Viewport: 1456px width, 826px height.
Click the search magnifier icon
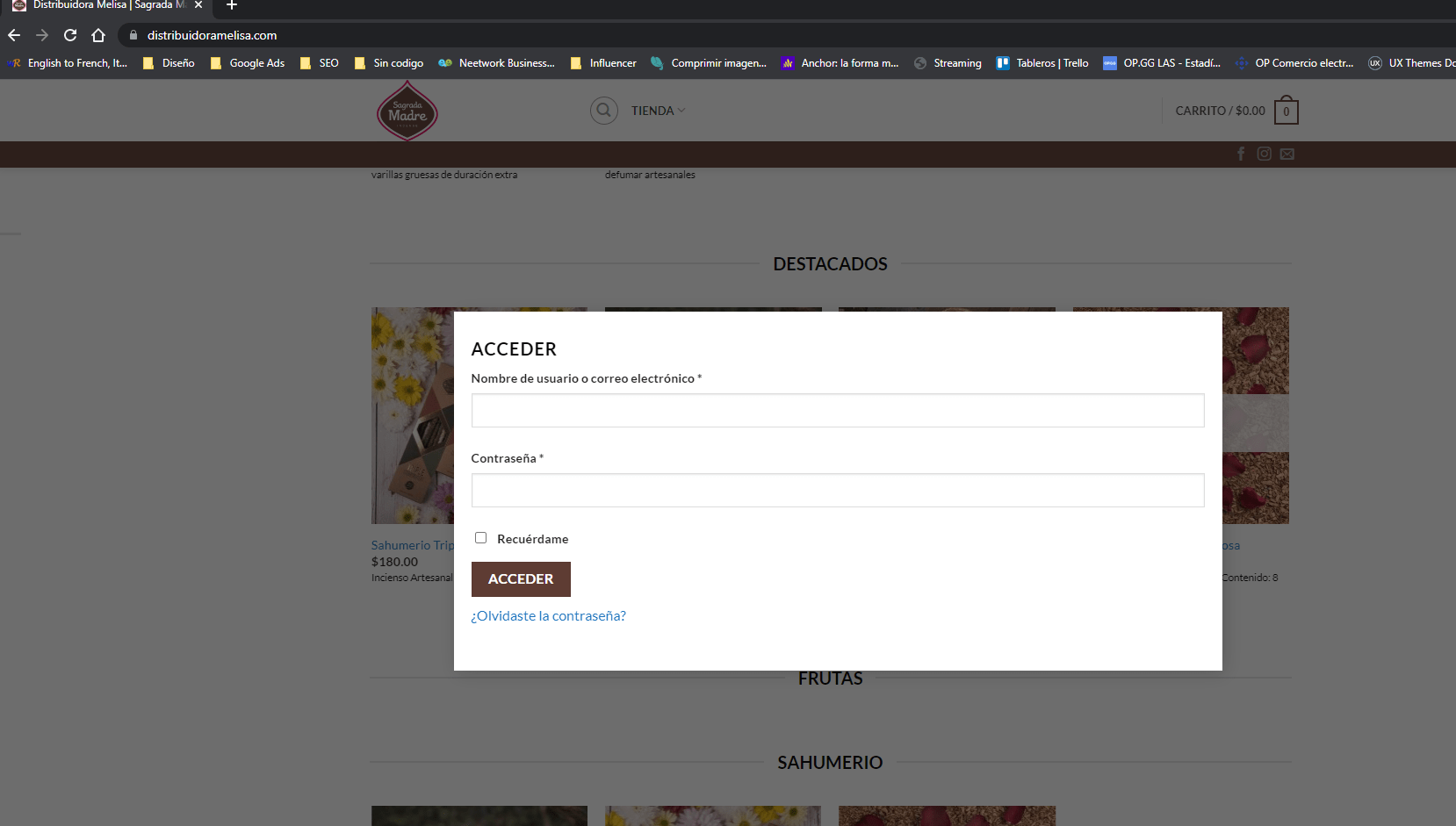604,111
